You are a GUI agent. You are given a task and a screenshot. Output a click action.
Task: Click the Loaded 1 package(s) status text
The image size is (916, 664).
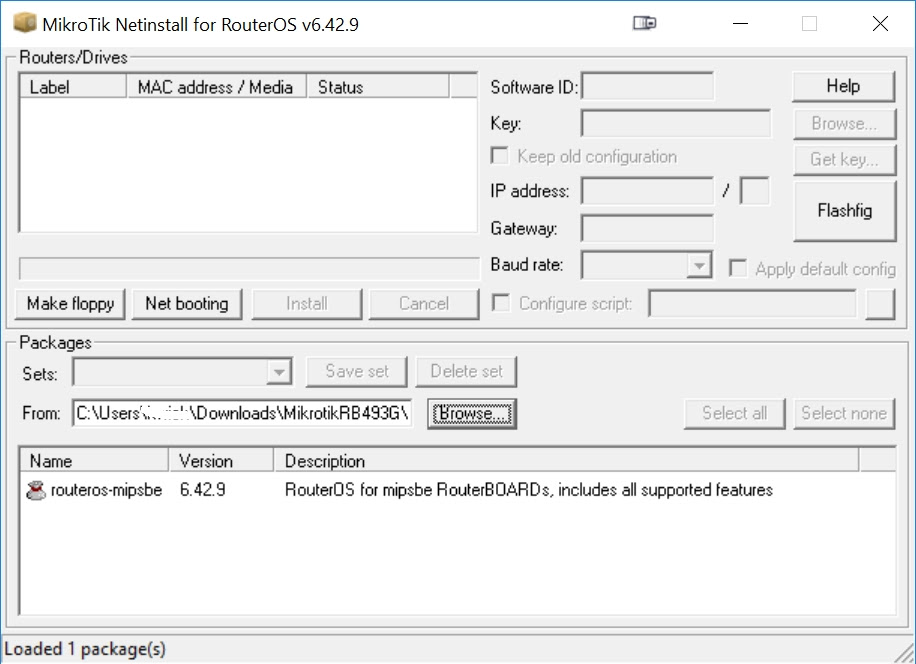pos(85,649)
